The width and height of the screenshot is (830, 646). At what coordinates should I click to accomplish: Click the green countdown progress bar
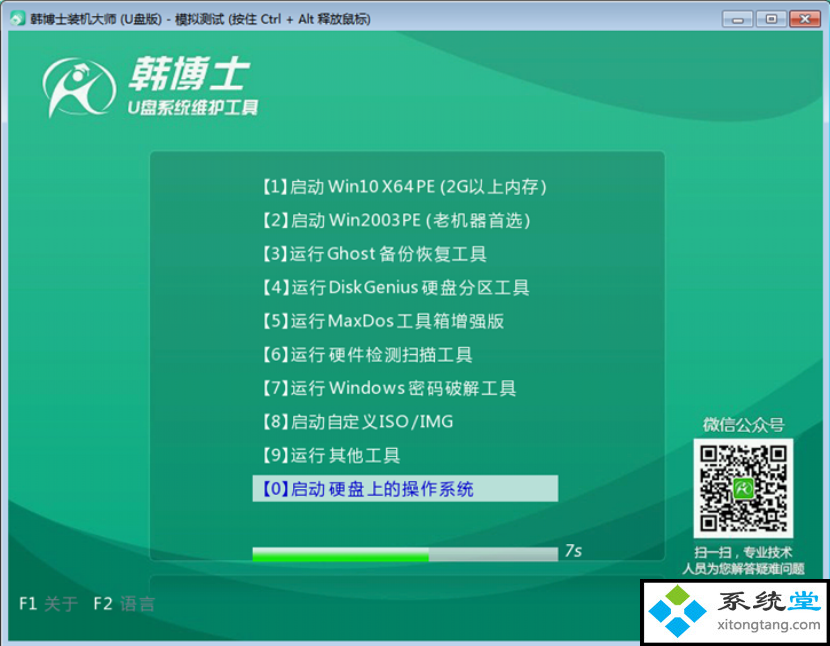(x=405, y=554)
